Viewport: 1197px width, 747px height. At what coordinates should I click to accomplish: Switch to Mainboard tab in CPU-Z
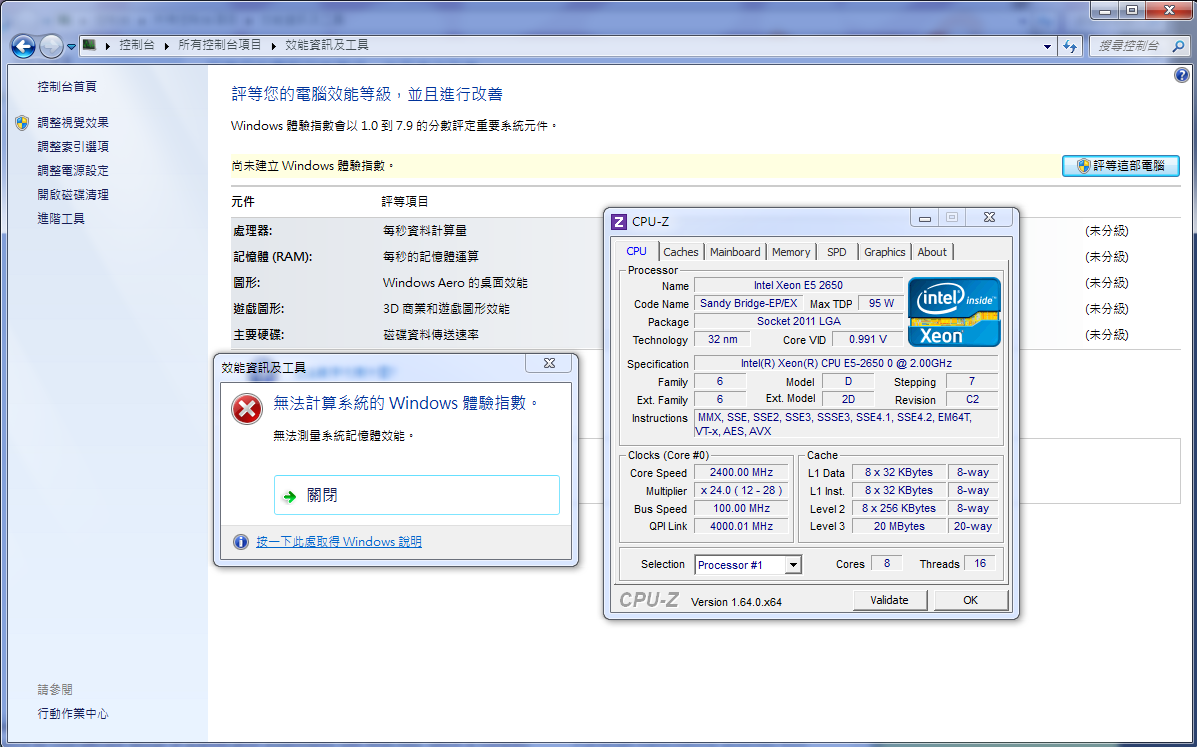coord(735,252)
